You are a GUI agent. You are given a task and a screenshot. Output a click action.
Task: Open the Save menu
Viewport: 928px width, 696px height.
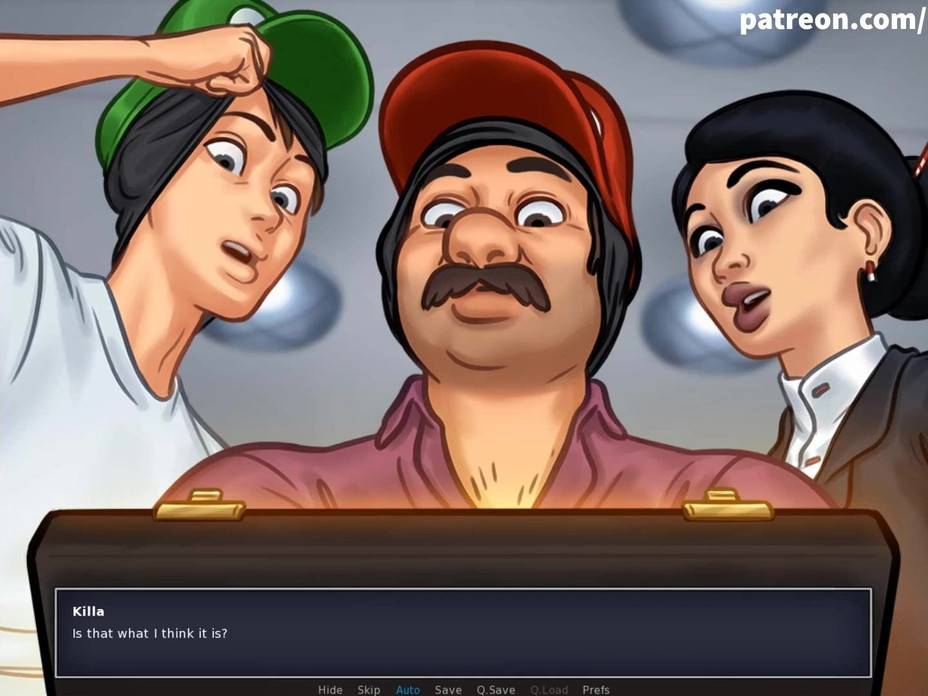coord(448,690)
